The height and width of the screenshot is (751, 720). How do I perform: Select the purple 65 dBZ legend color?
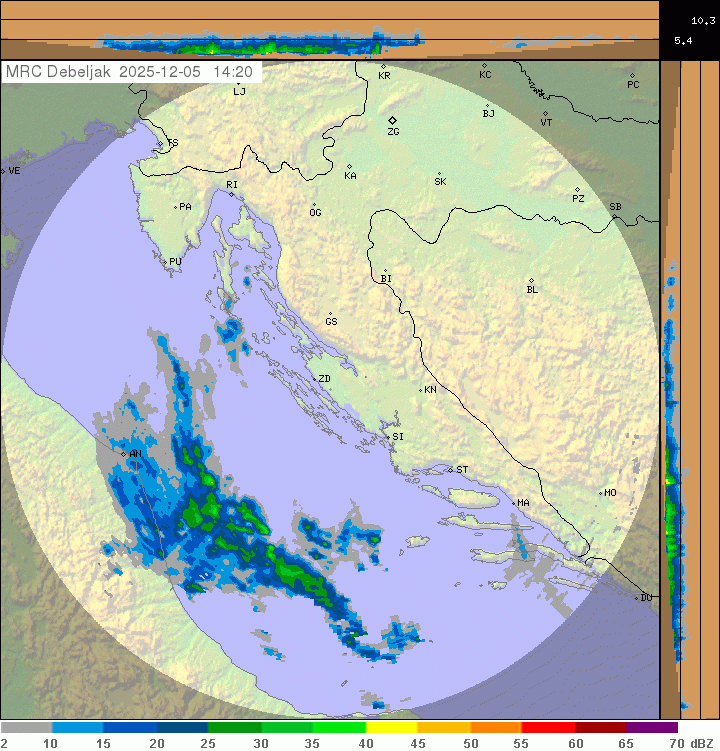[652, 728]
